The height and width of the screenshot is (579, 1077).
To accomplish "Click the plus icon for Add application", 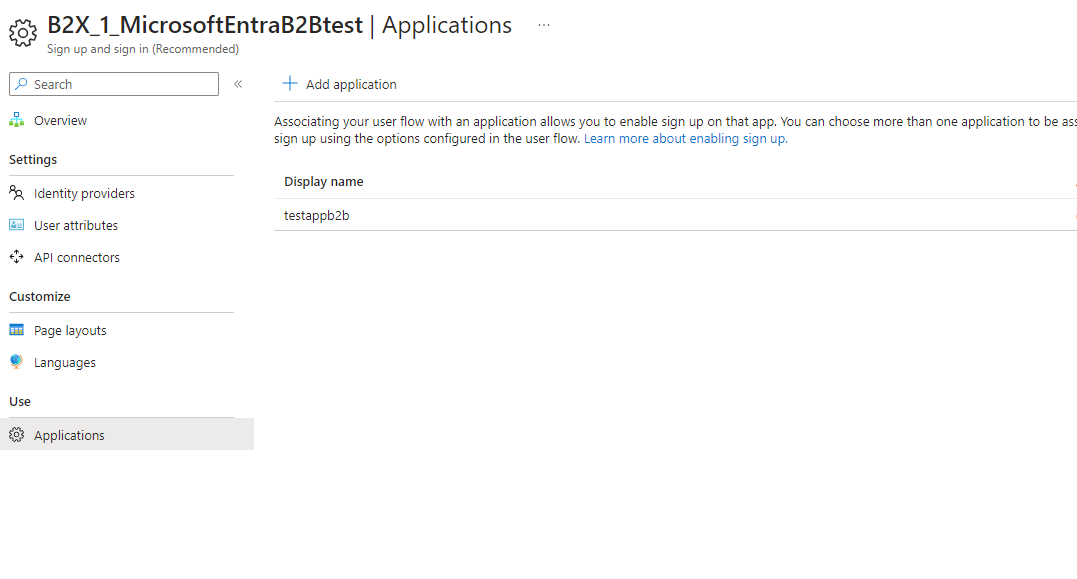I will (290, 83).
